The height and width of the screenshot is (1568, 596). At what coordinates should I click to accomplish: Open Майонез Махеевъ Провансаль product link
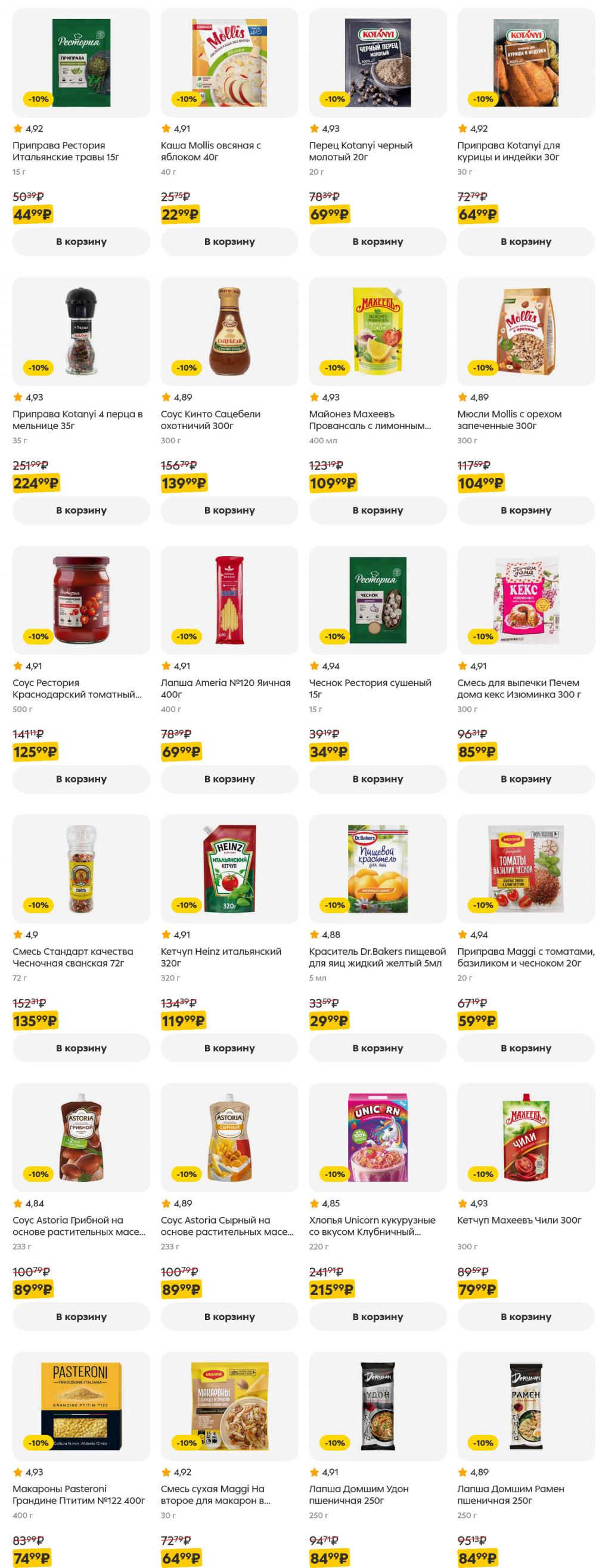(370, 420)
